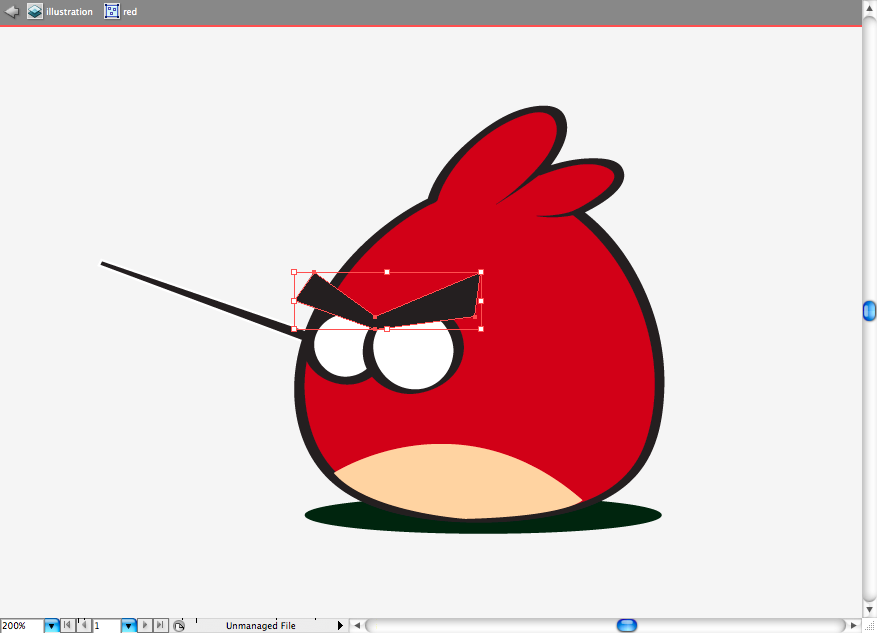The image size is (877, 633).
Task: Open the artboard number dropdown
Action: (129, 626)
